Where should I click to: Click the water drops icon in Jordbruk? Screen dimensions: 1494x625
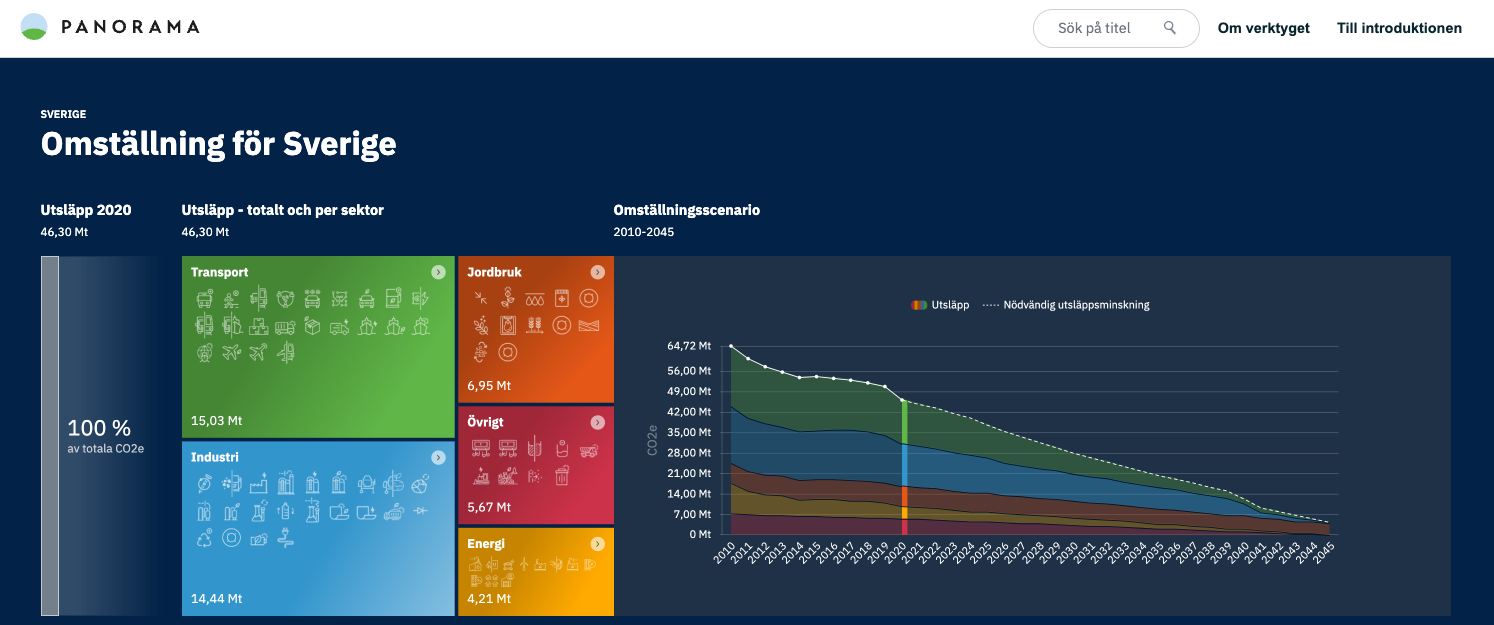(x=535, y=298)
